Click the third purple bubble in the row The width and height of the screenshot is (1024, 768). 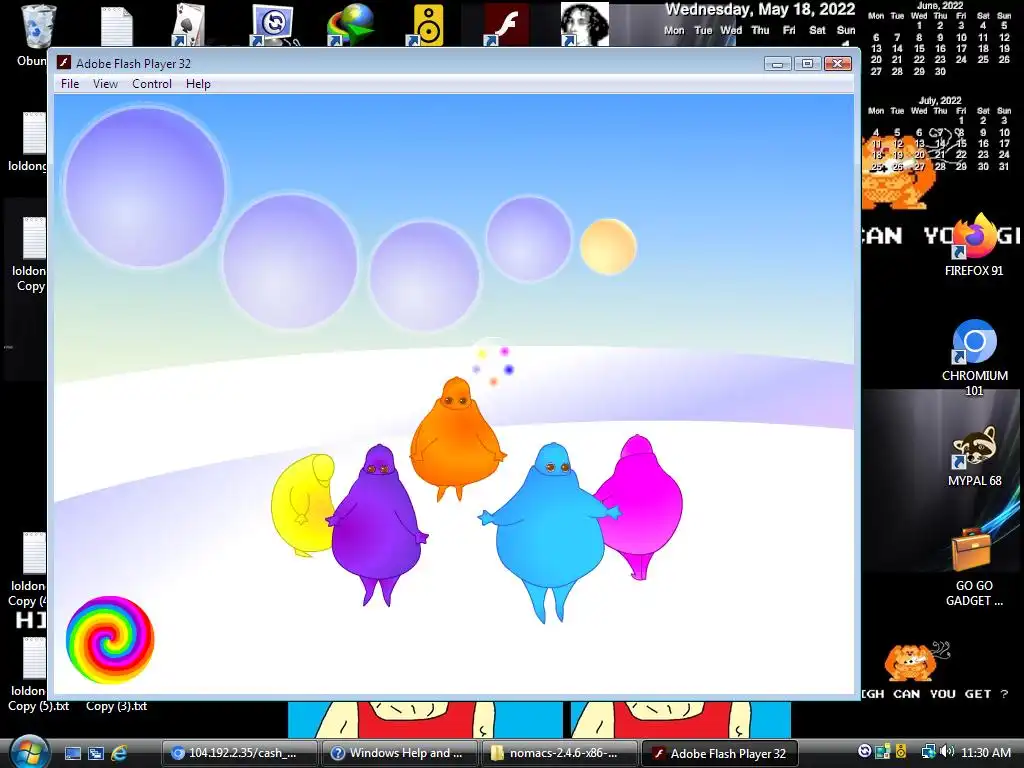424,276
